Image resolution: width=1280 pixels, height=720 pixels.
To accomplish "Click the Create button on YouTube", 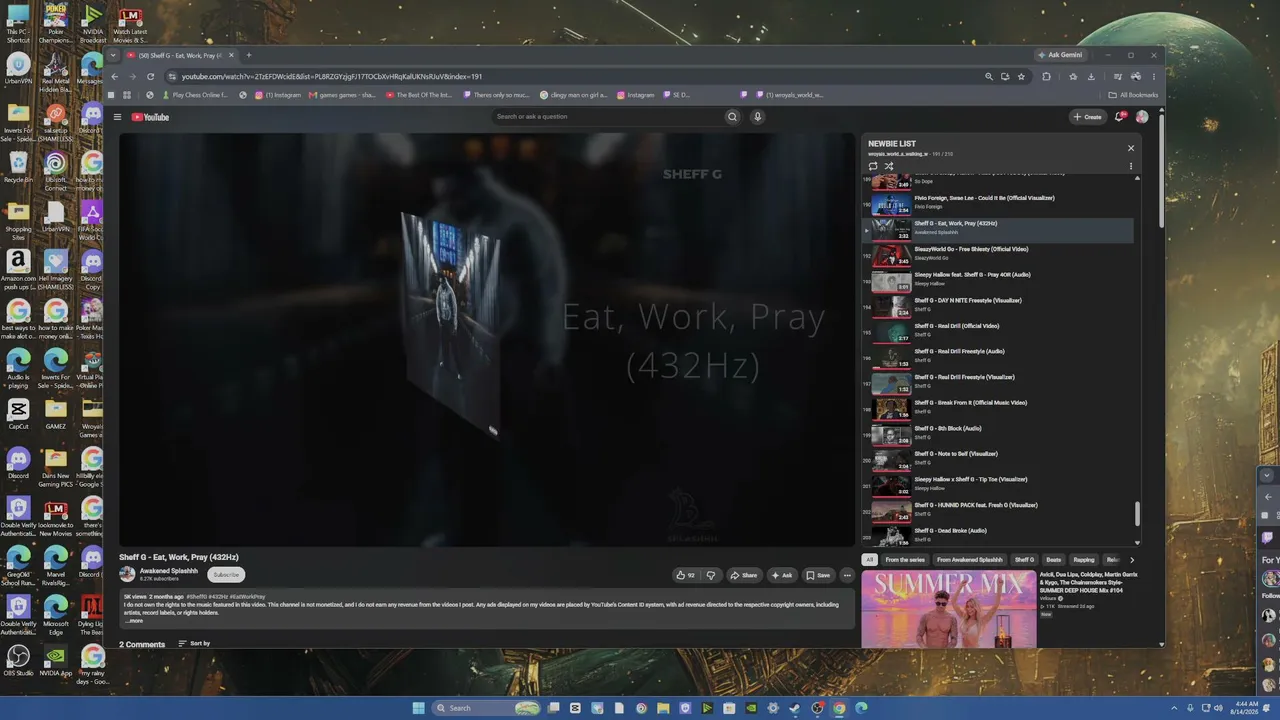I will [1087, 117].
